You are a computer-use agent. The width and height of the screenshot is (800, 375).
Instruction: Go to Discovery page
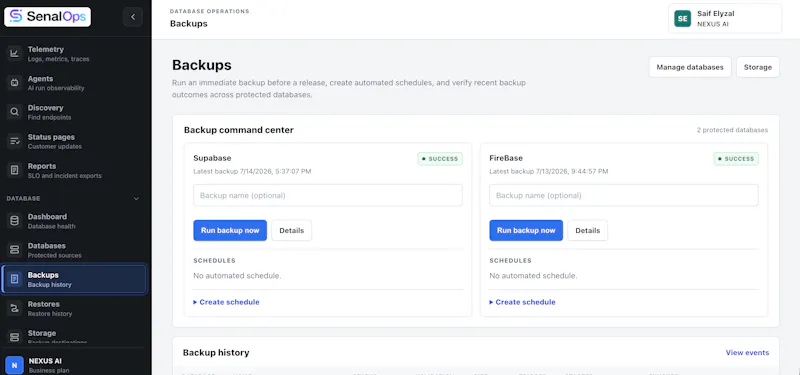(x=74, y=112)
